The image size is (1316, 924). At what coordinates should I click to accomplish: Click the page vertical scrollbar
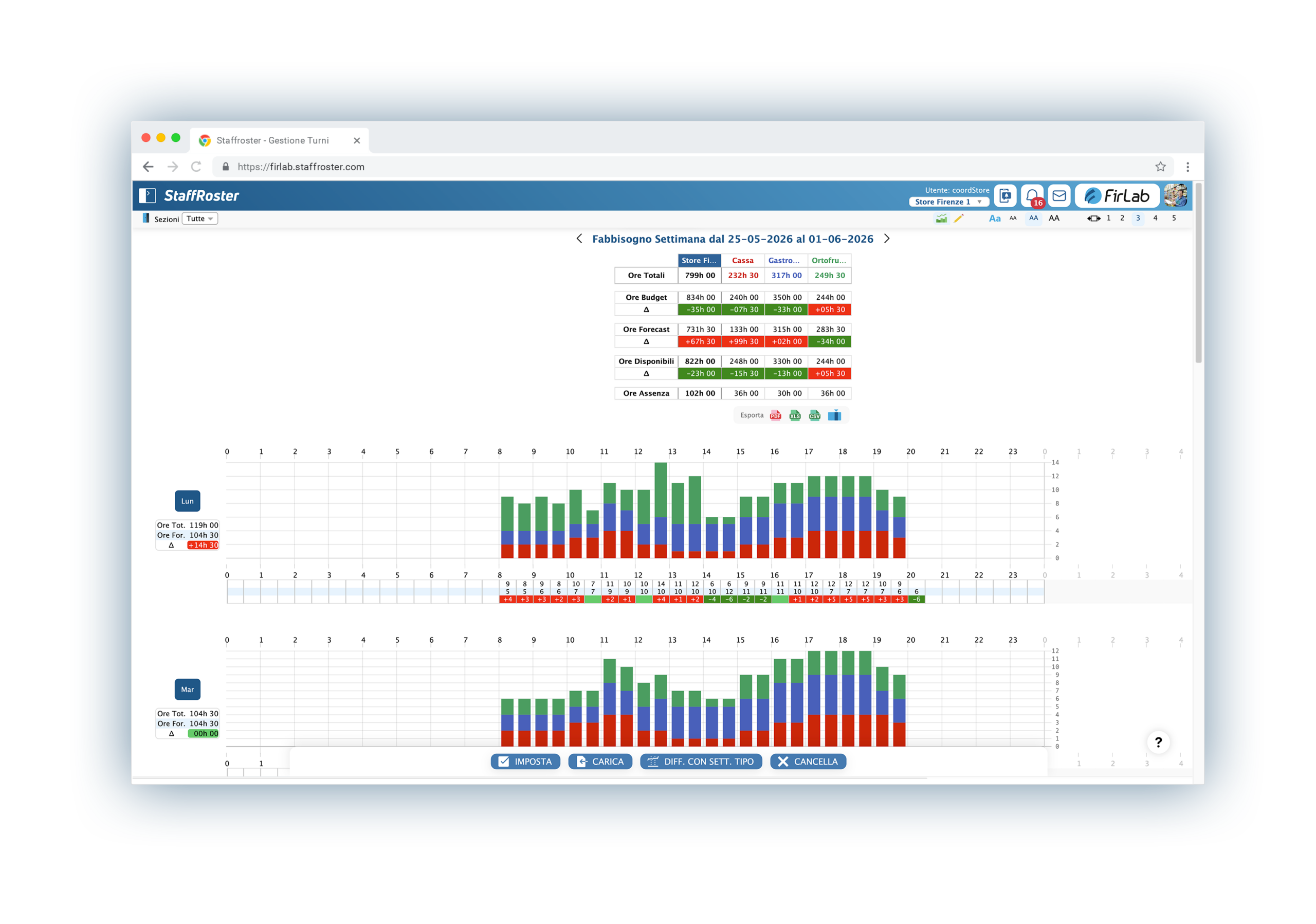tap(1198, 274)
